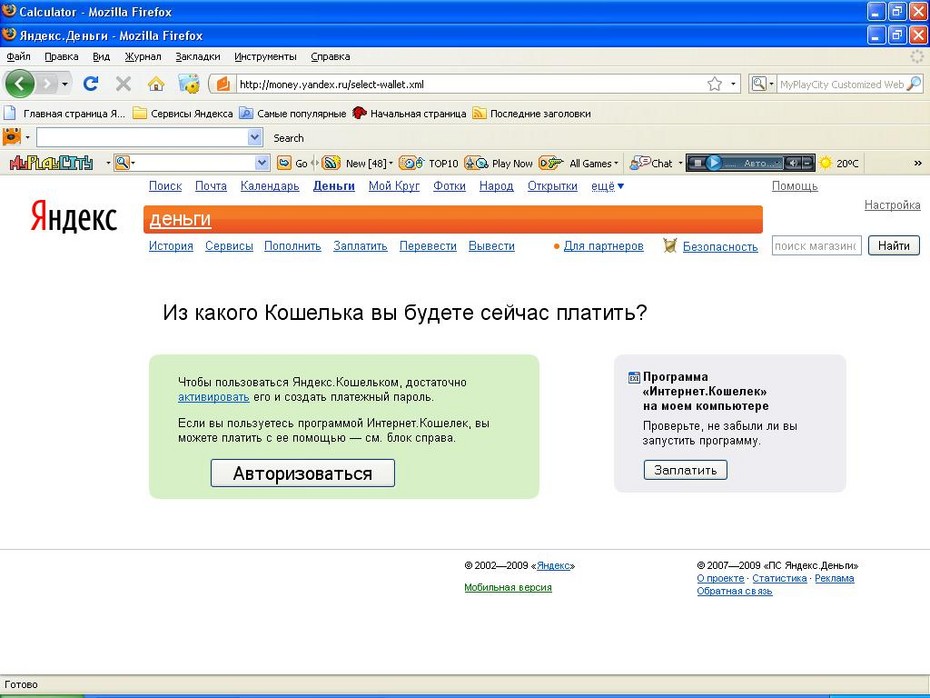
Task: Open the Пополнить link
Action: point(292,246)
